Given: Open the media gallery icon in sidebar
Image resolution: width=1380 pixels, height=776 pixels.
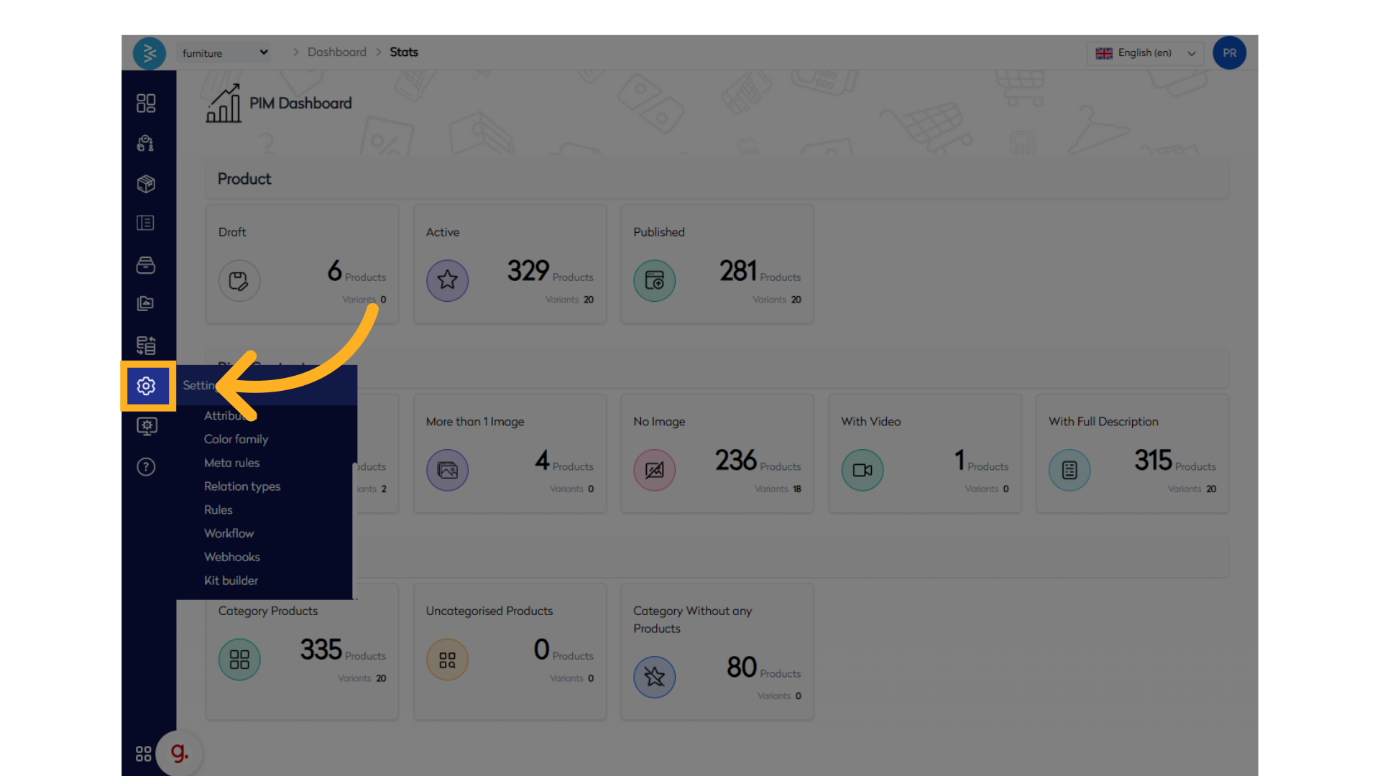Looking at the screenshot, I should (146, 304).
